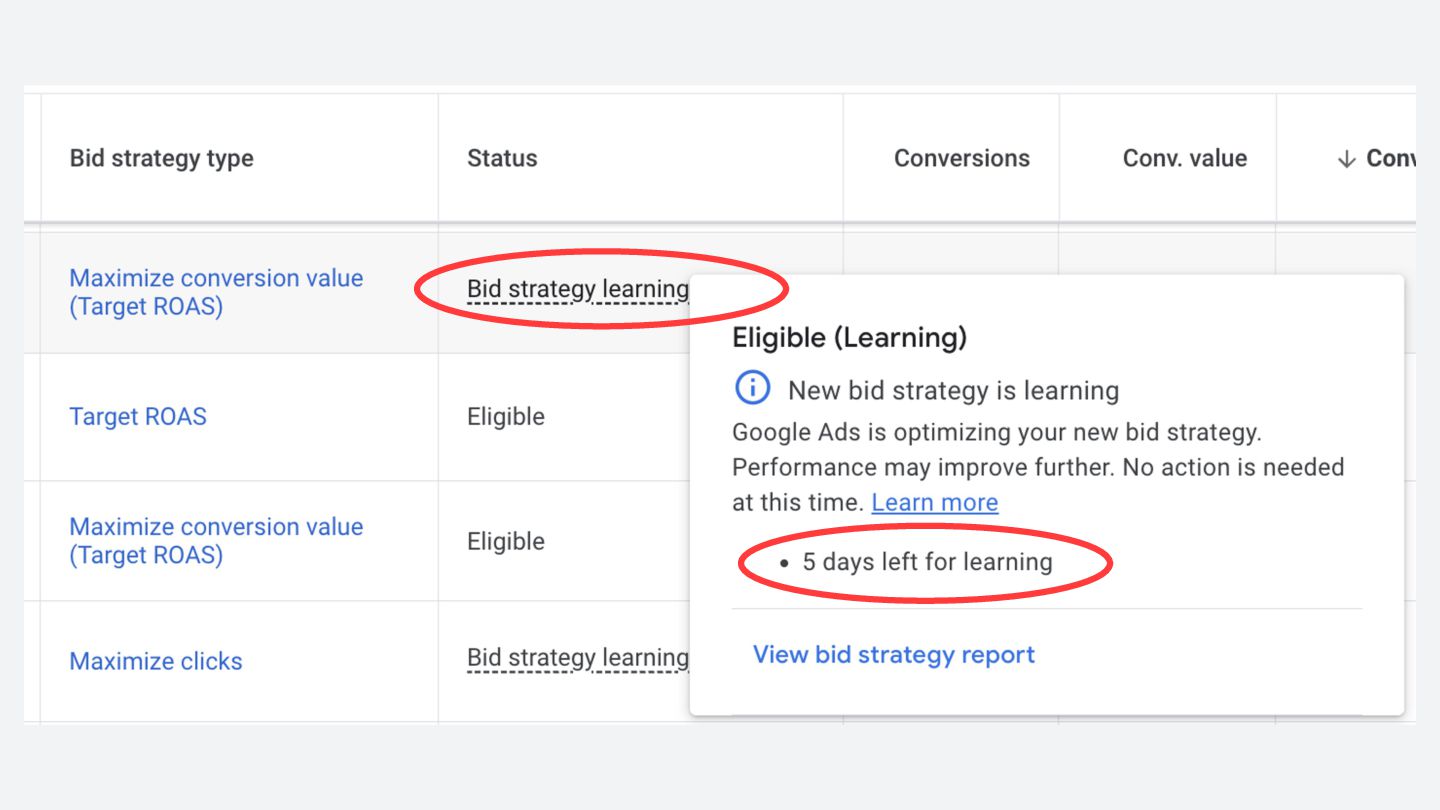Click the 5 days left for learning text

(927, 562)
